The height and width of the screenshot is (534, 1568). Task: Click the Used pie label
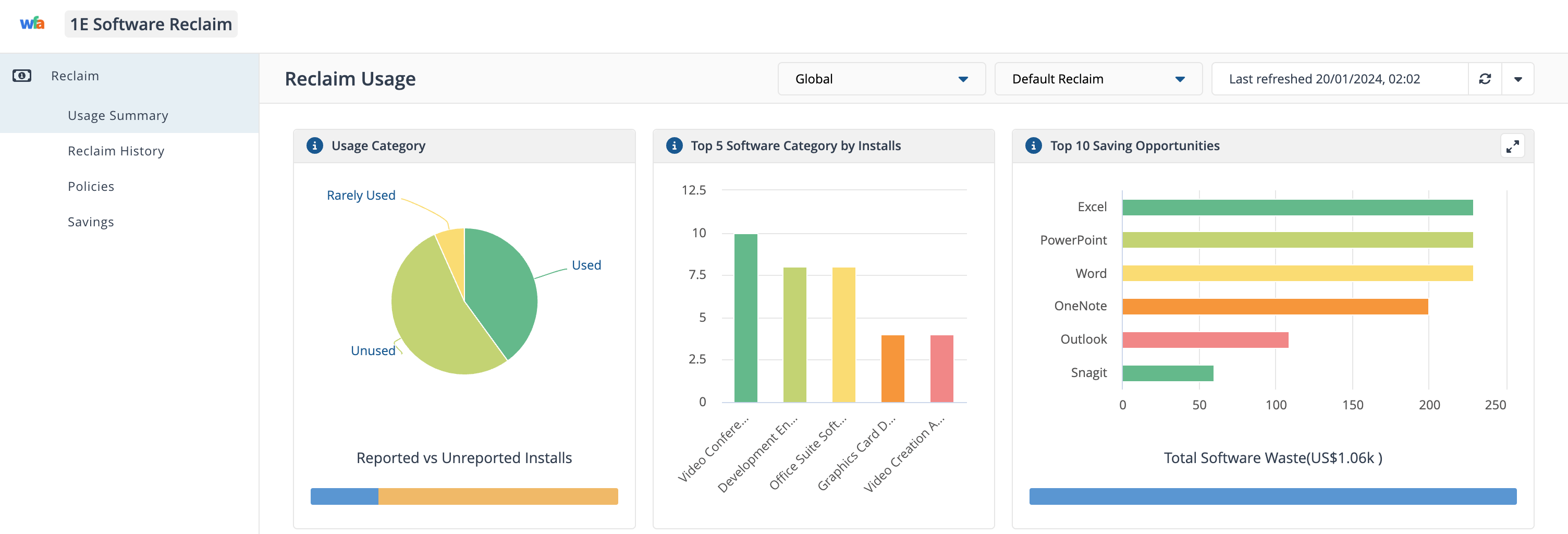point(586,265)
